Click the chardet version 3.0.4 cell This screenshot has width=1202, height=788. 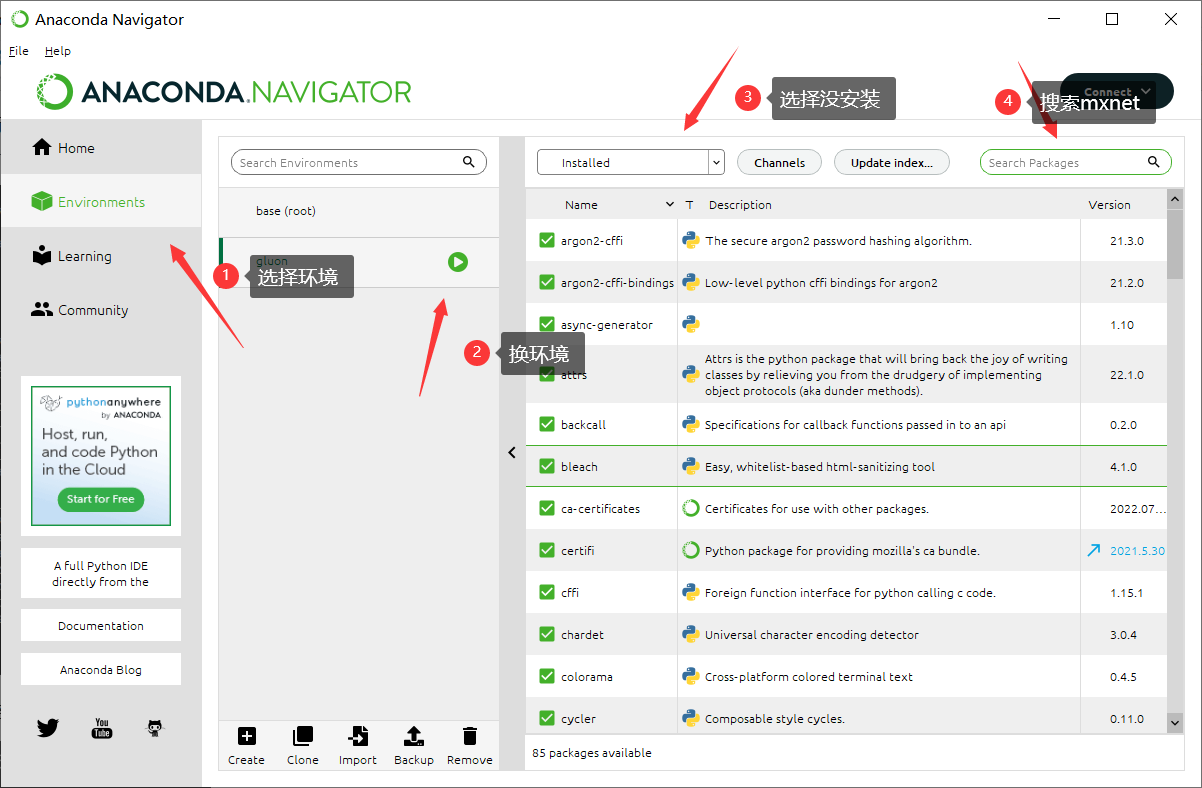(1123, 634)
